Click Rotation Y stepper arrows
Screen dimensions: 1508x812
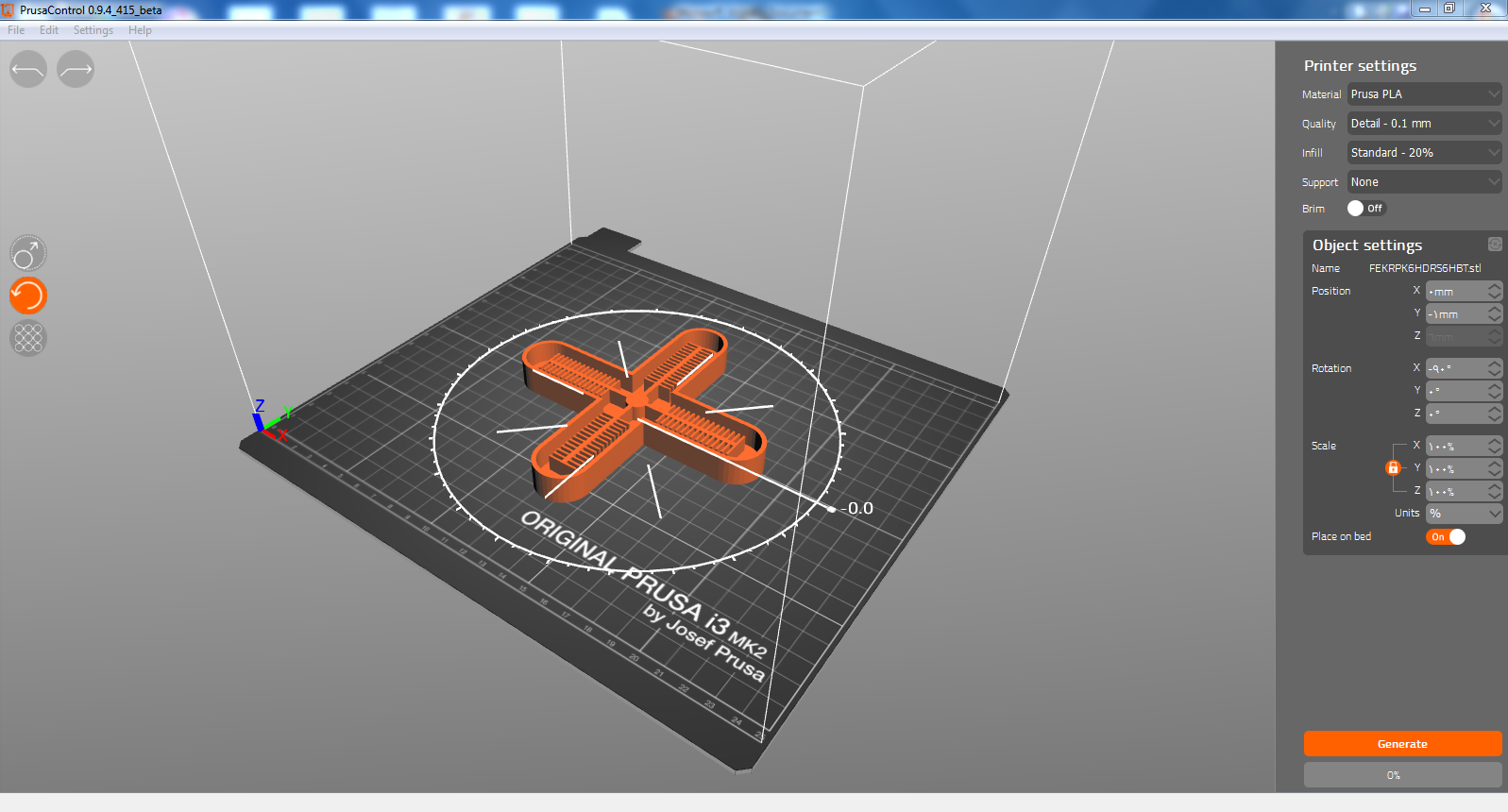point(1495,391)
